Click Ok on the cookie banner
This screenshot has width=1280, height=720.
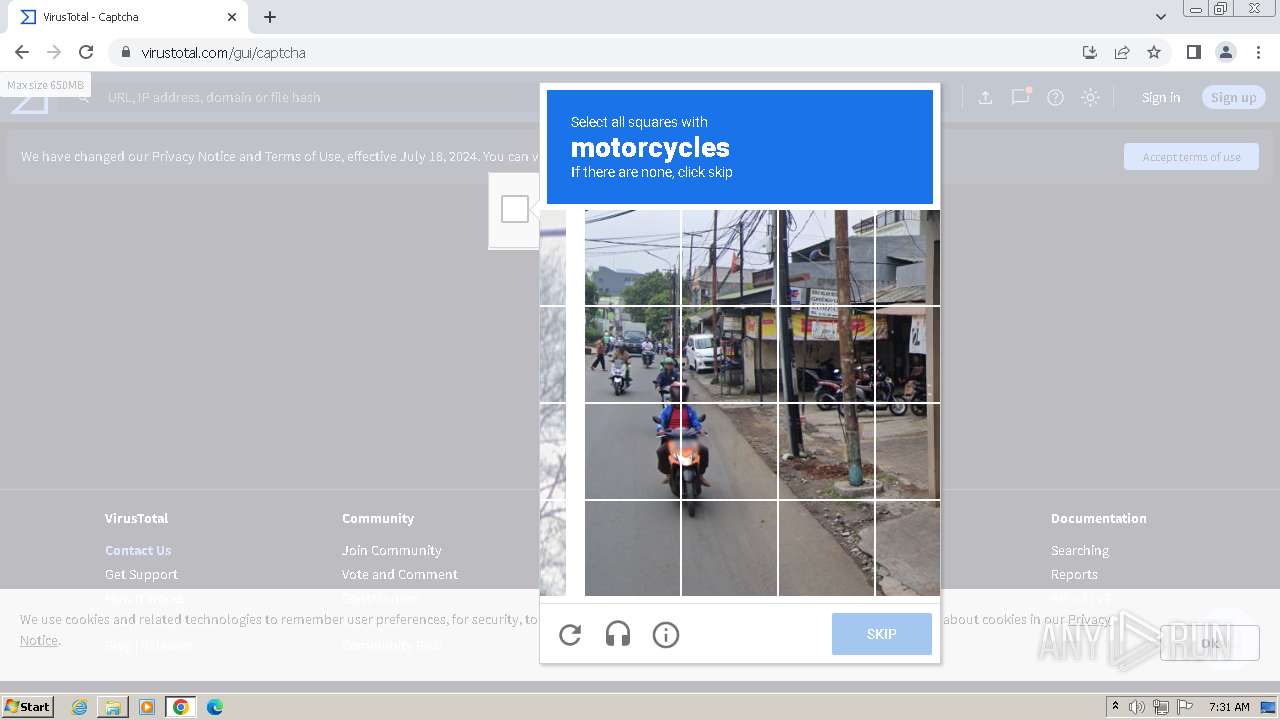tap(1210, 643)
